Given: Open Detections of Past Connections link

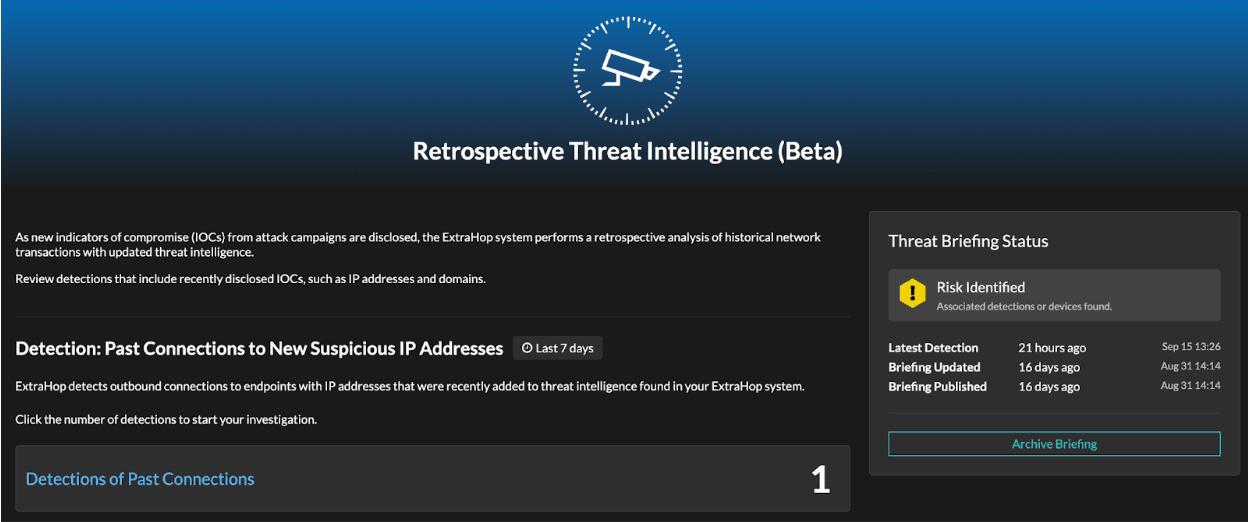Looking at the screenshot, I should coord(140,479).
